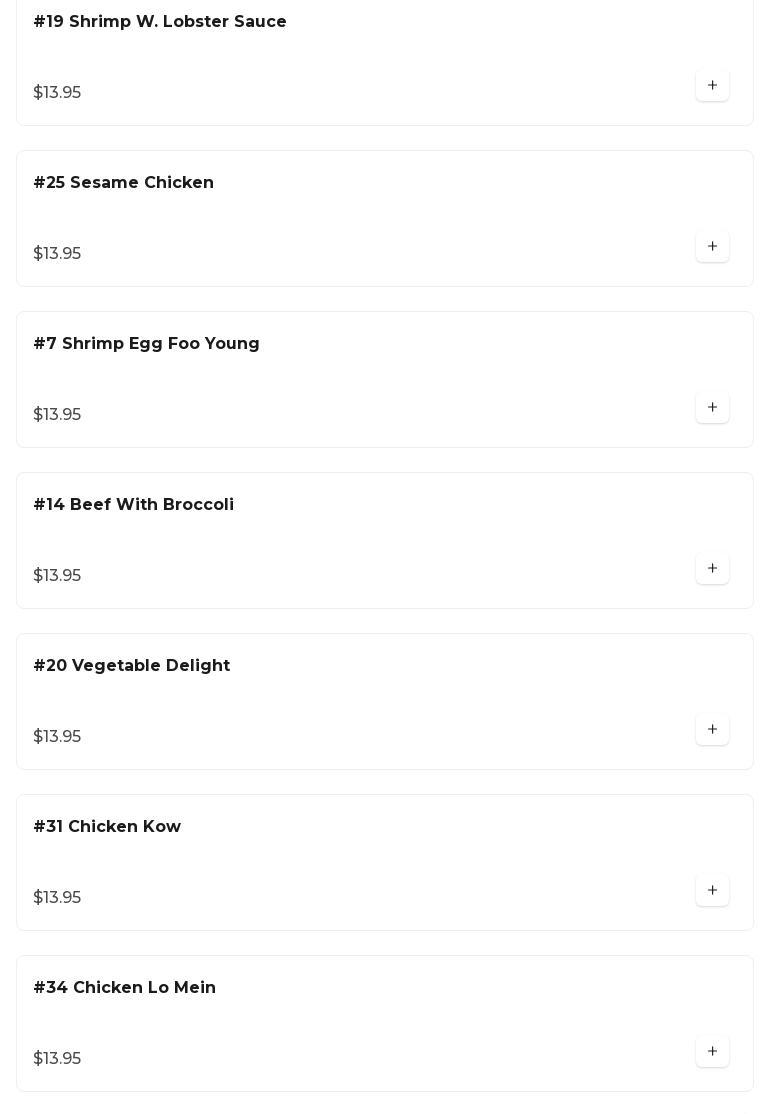Add #19 Shrimp W. Lobster Sauce to cart
770x1114 pixels.
point(712,86)
